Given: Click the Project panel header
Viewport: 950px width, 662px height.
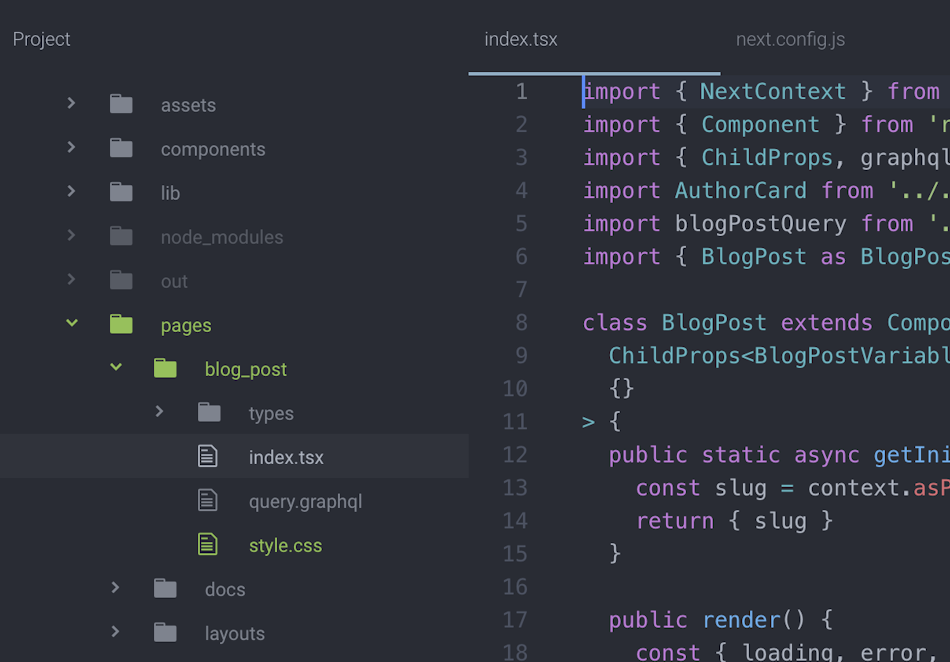Looking at the screenshot, I should [x=41, y=39].
